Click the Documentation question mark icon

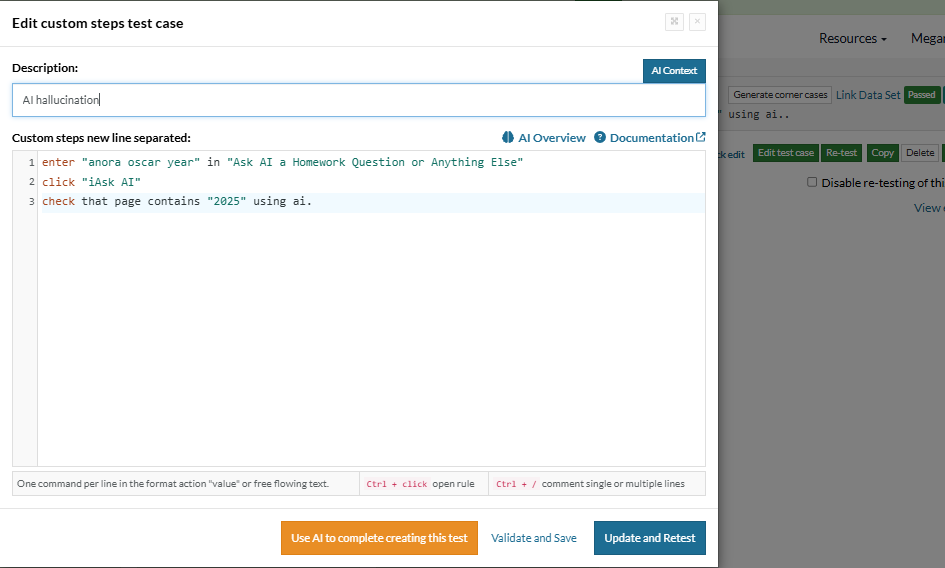[600, 138]
